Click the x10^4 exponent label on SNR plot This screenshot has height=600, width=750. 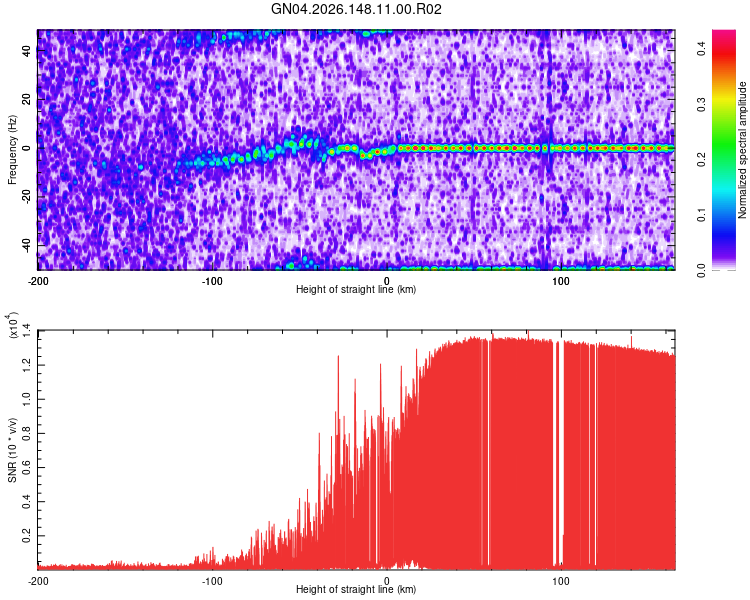[13, 325]
